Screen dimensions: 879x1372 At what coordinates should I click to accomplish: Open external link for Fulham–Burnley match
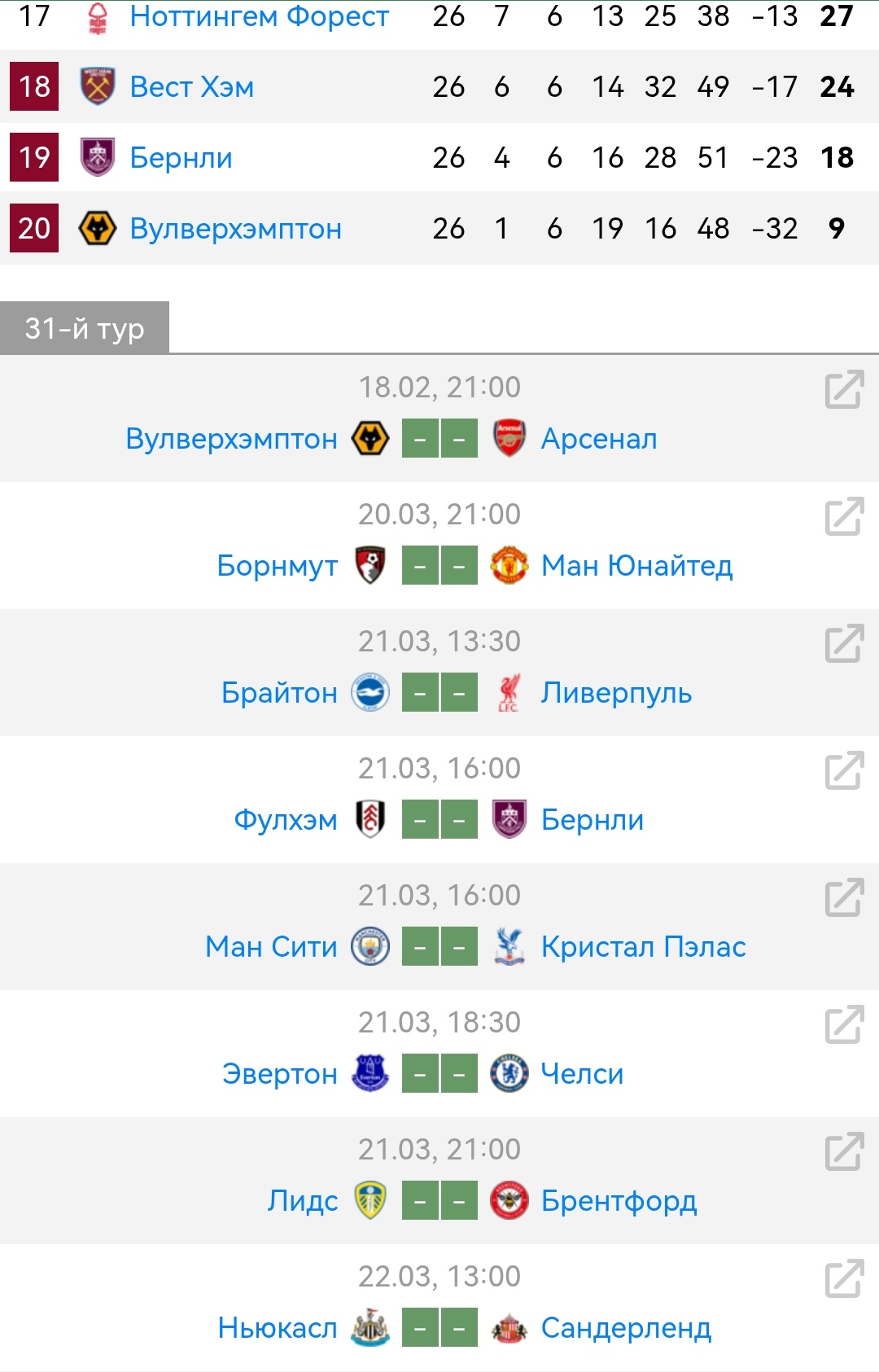tap(843, 771)
